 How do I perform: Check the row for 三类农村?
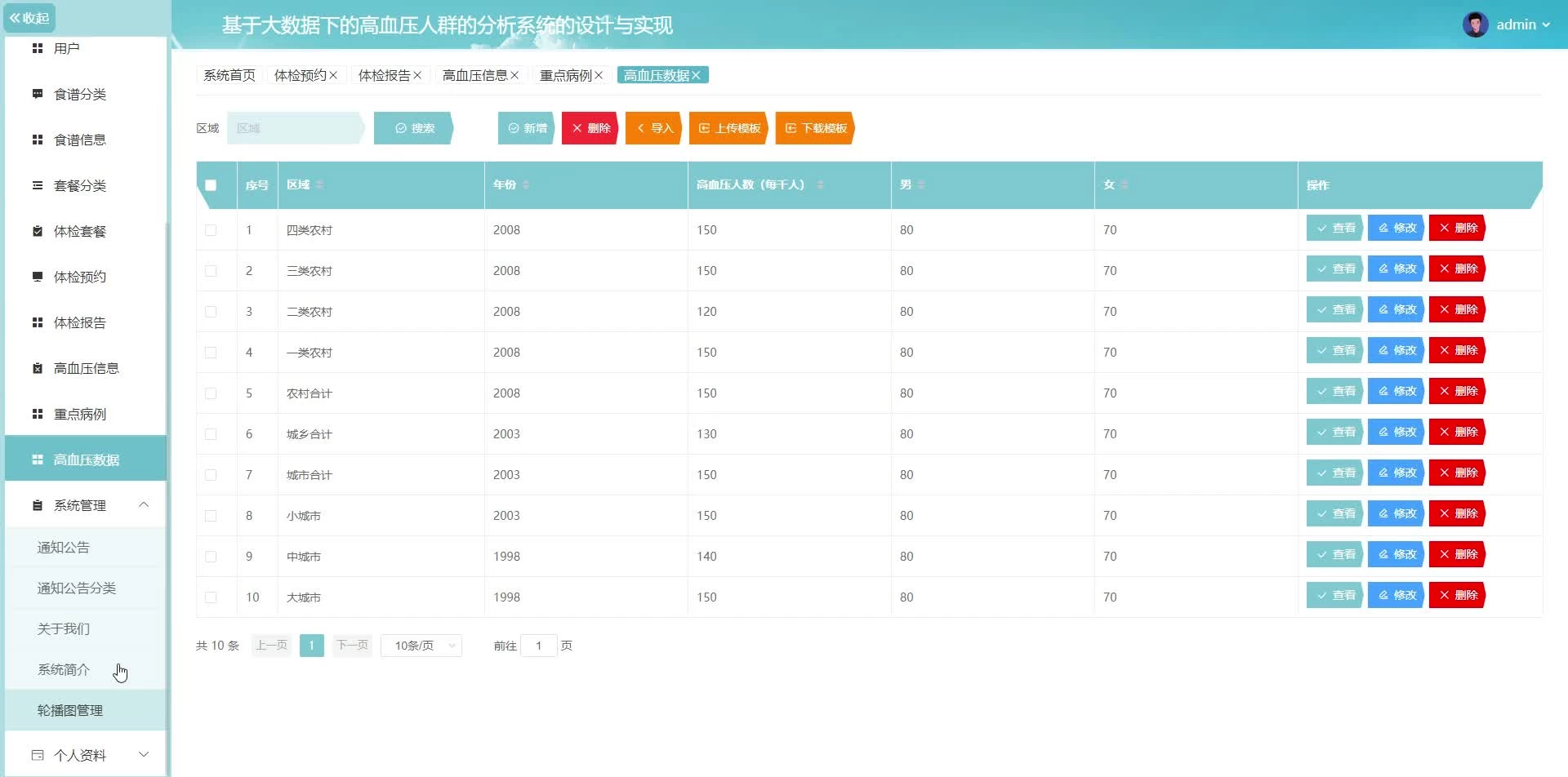(211, 271)
